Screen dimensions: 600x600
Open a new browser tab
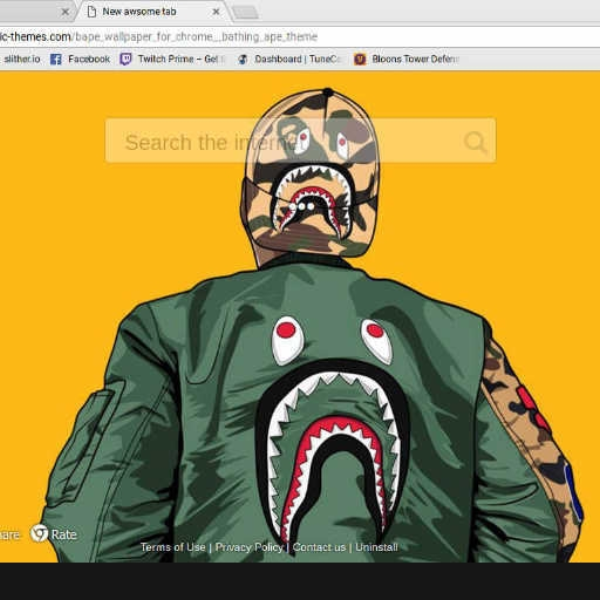pos(245,12)
